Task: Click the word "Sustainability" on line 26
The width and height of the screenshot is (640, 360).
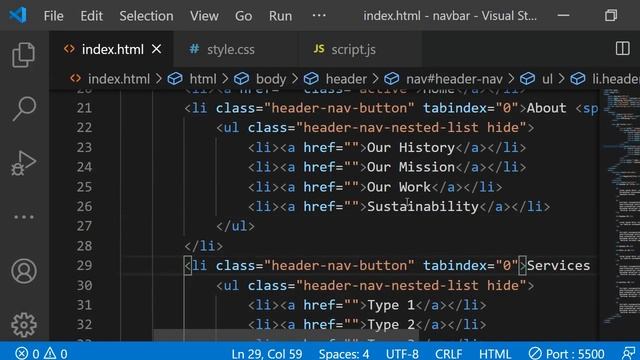Action: 422,207
